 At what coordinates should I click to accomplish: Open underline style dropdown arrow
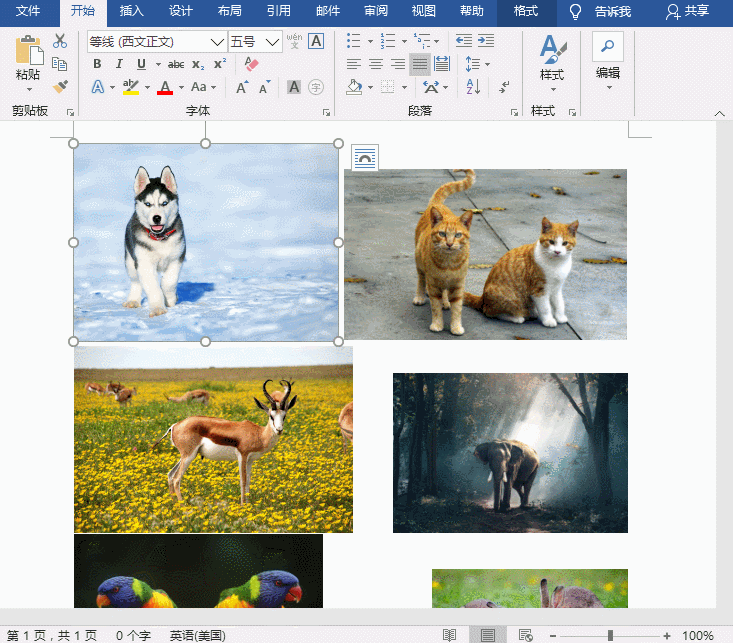point(158,64)
